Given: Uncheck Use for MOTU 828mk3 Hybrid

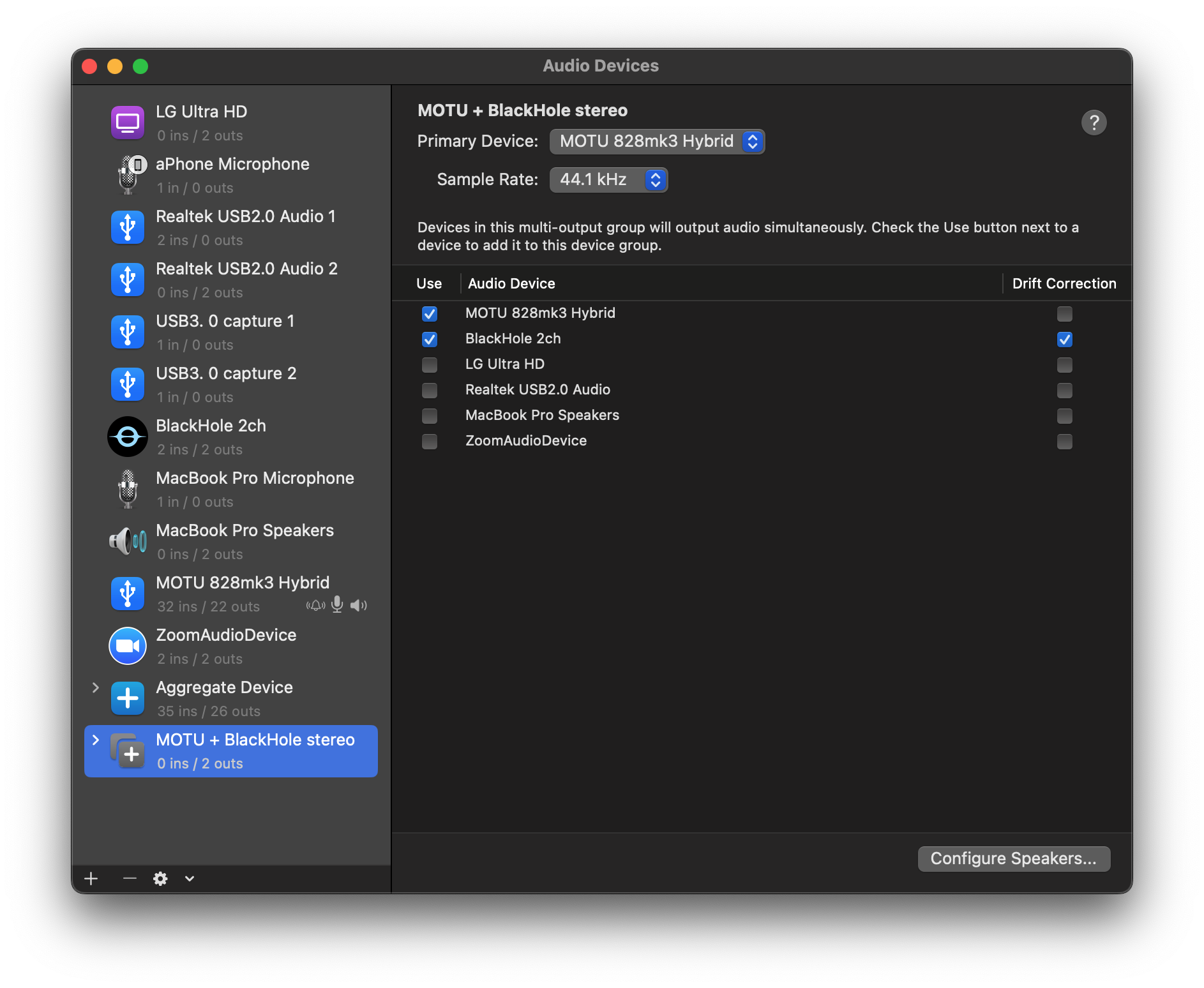Looking at the screenshot, I should click(x=430, y=314).
